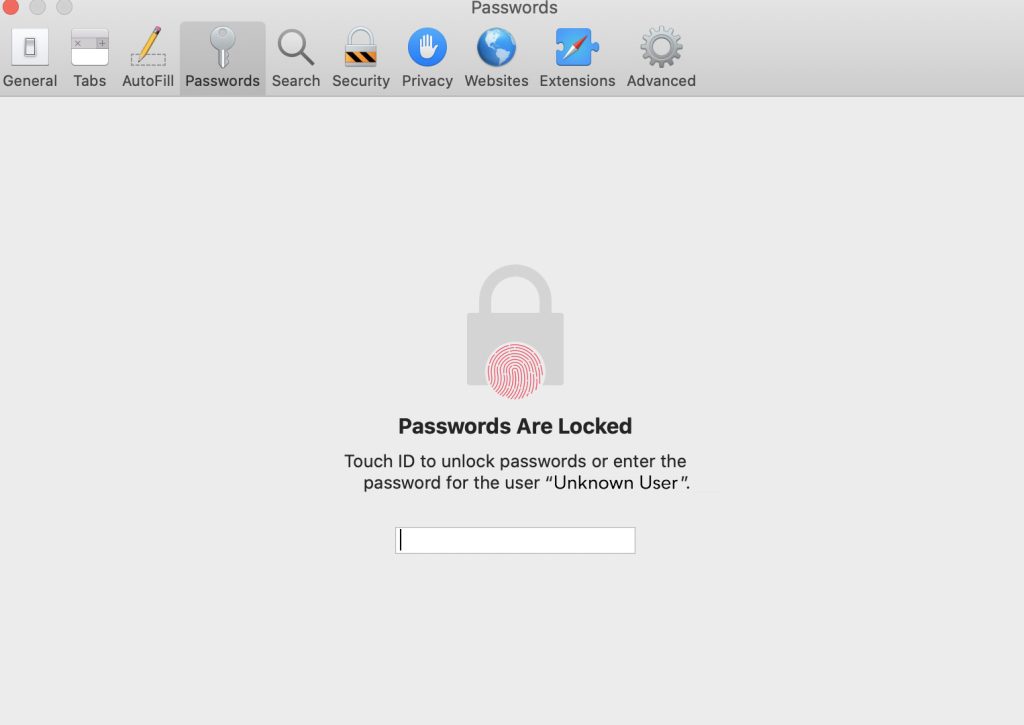Screen dimensions: 1024x725
Task: Click the Passwords window title text
Action: tap(514, 8)
